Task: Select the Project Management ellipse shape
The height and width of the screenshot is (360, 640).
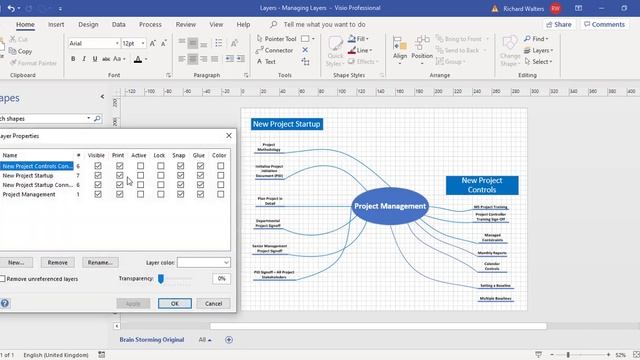Action: pyautogui.click(x=390, y=206)
